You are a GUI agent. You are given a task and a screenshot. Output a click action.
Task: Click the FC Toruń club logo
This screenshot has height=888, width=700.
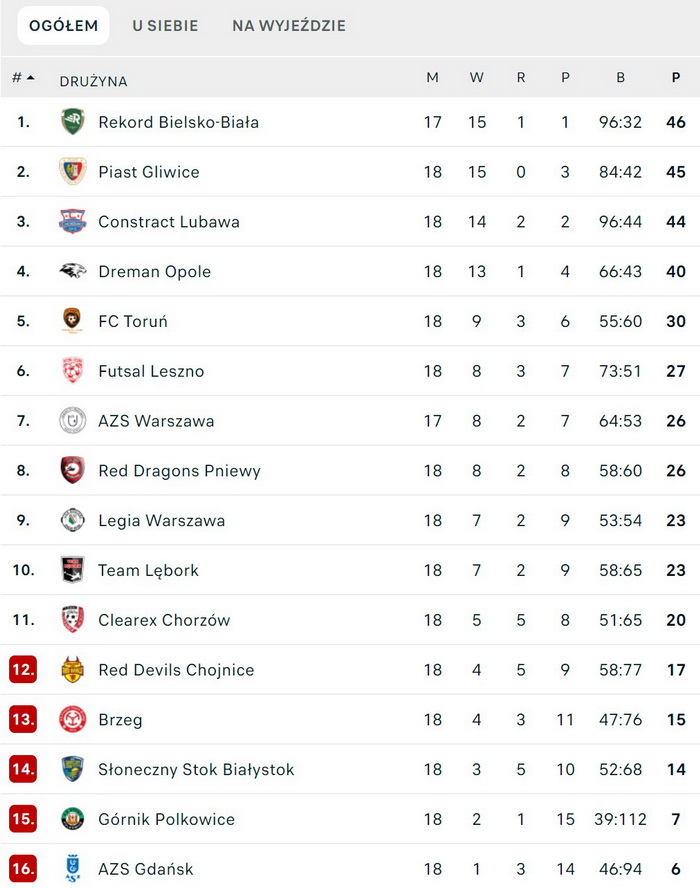[x=72, y=321]
